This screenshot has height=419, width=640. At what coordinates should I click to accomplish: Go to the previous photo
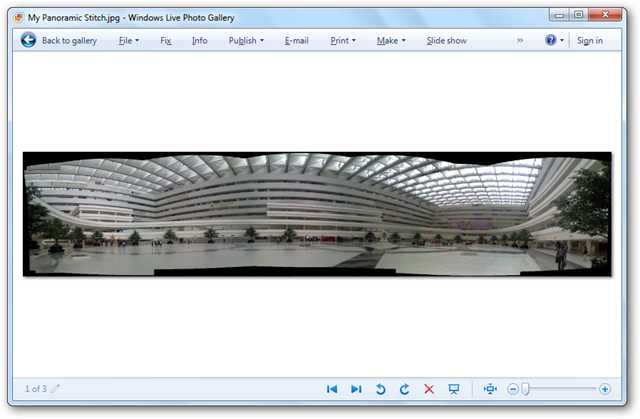(x=332, y=389)
